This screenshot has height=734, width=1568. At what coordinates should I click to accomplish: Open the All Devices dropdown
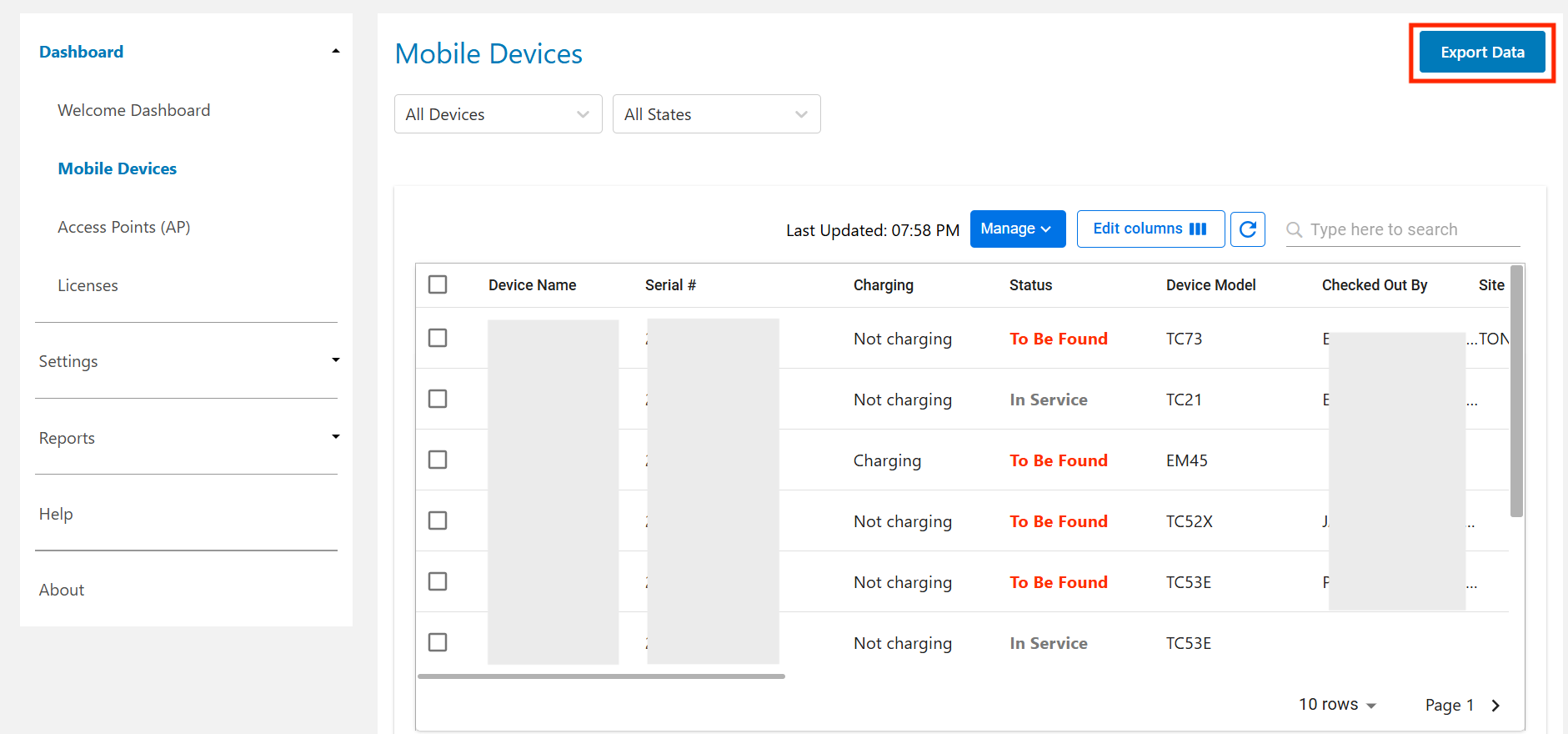click(x=498, y=114)
